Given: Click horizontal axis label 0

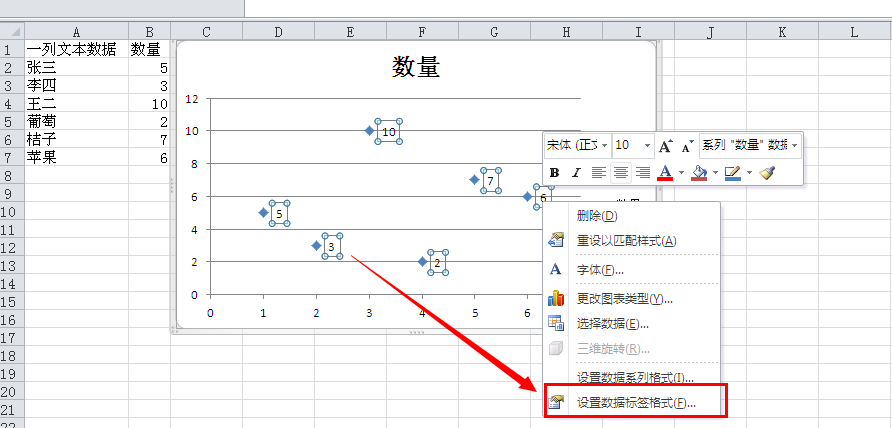Looking at the screenshot, I should point(210,313).
